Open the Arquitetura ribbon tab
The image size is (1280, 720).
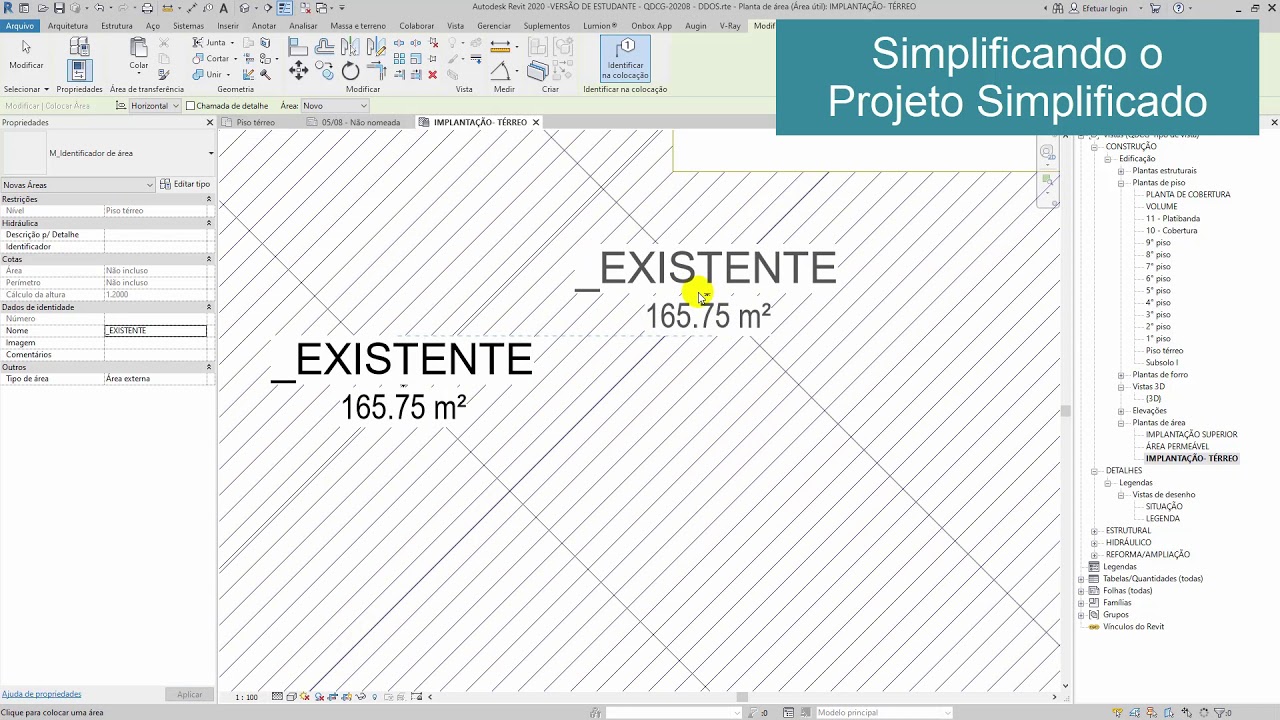[x=68, y=26]
